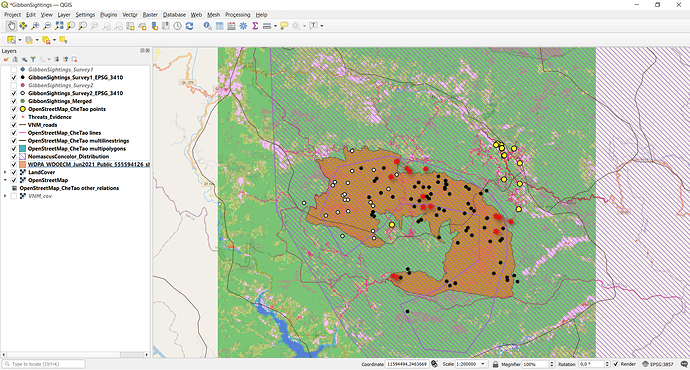Screen dimensions: 690x370
Task: Open the Temporal Controller clock icon
Action: click(x=177, y=26)
